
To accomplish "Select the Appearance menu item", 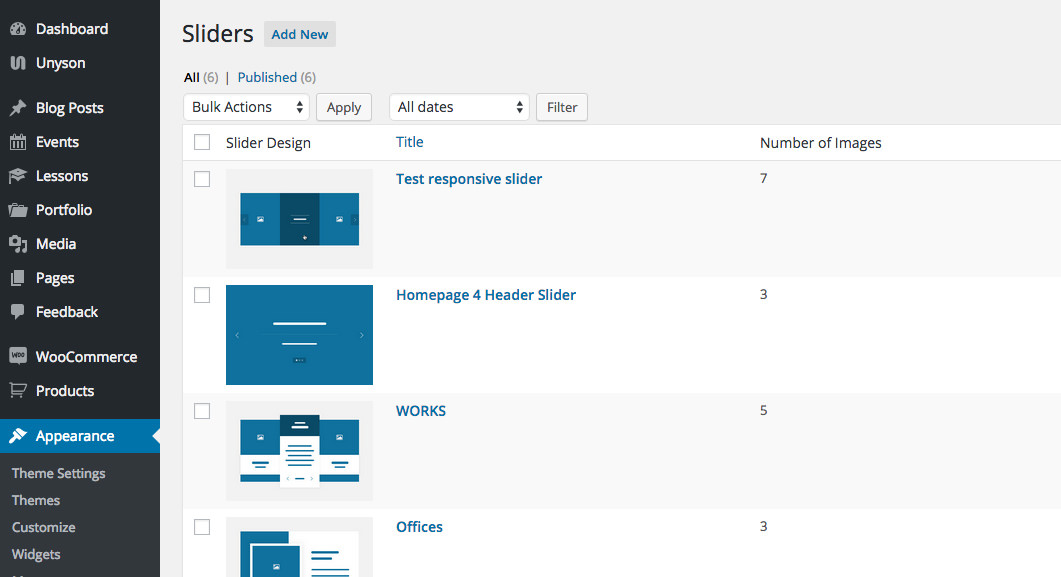I will click(x=80, y=436).
